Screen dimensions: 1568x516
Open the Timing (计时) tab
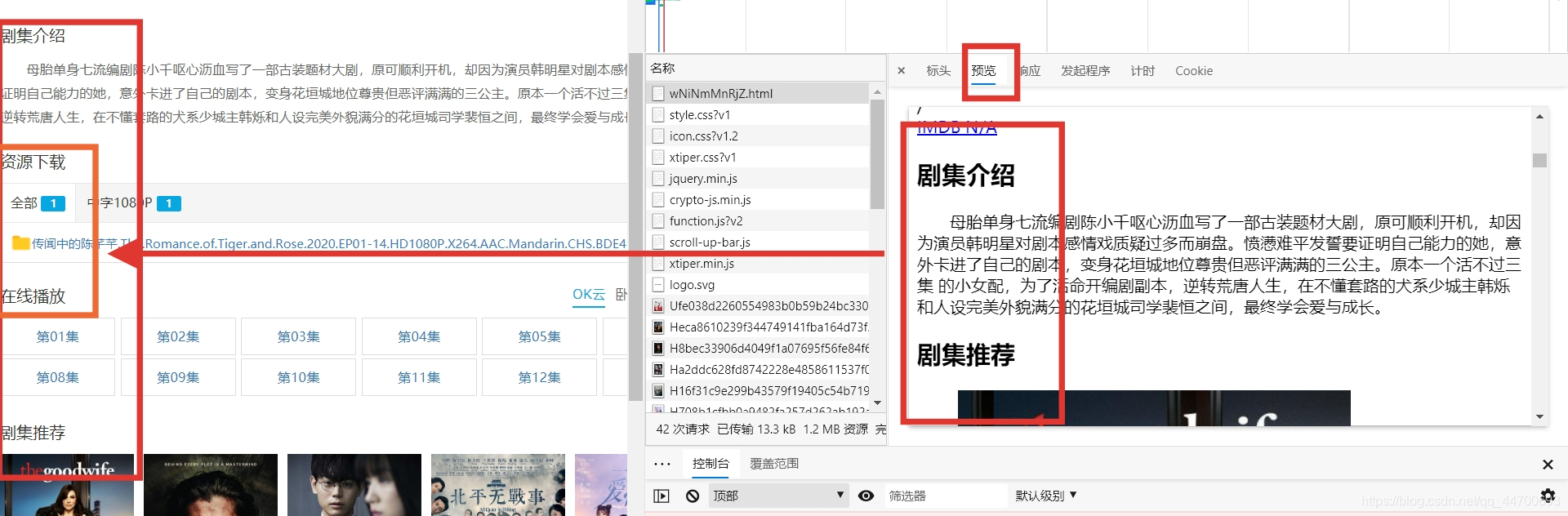1143,71
